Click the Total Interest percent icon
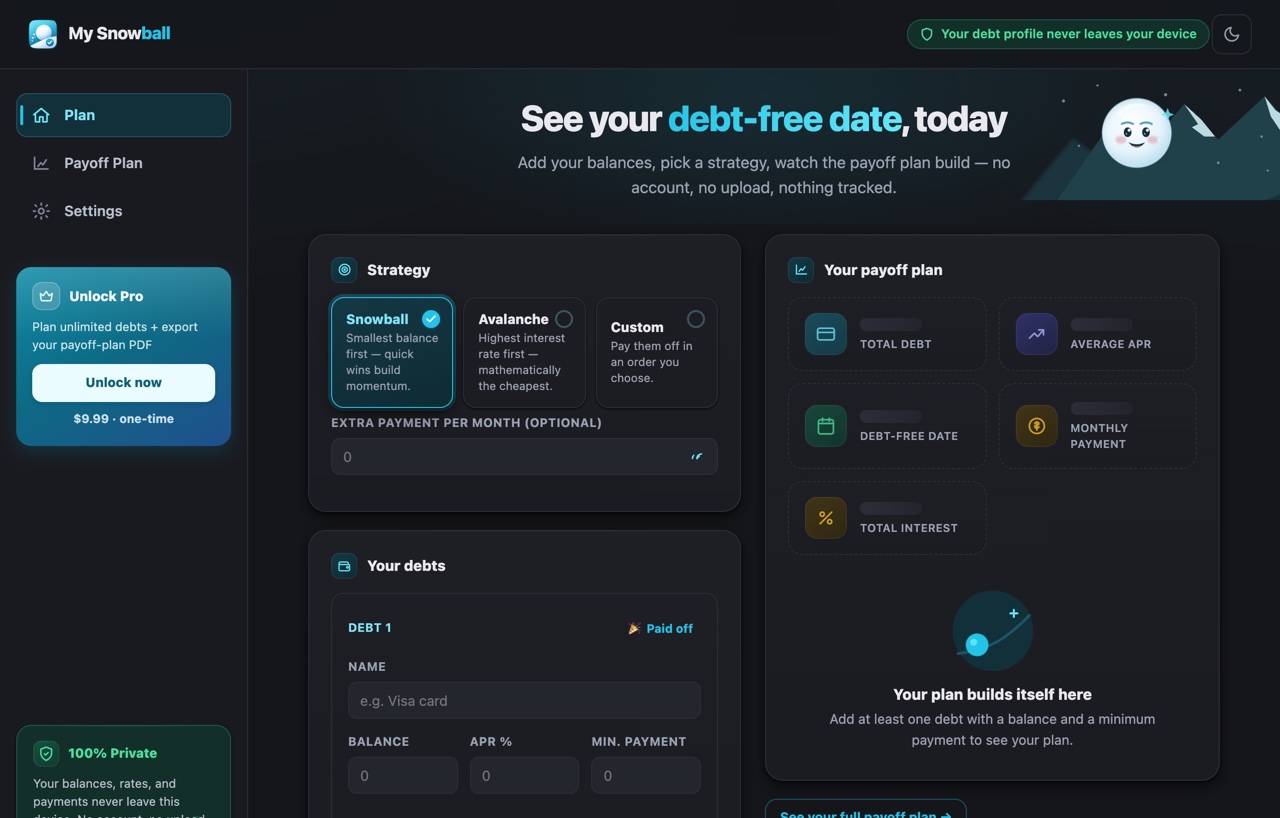Screen dimensions: 1280x818 point(826,518)
